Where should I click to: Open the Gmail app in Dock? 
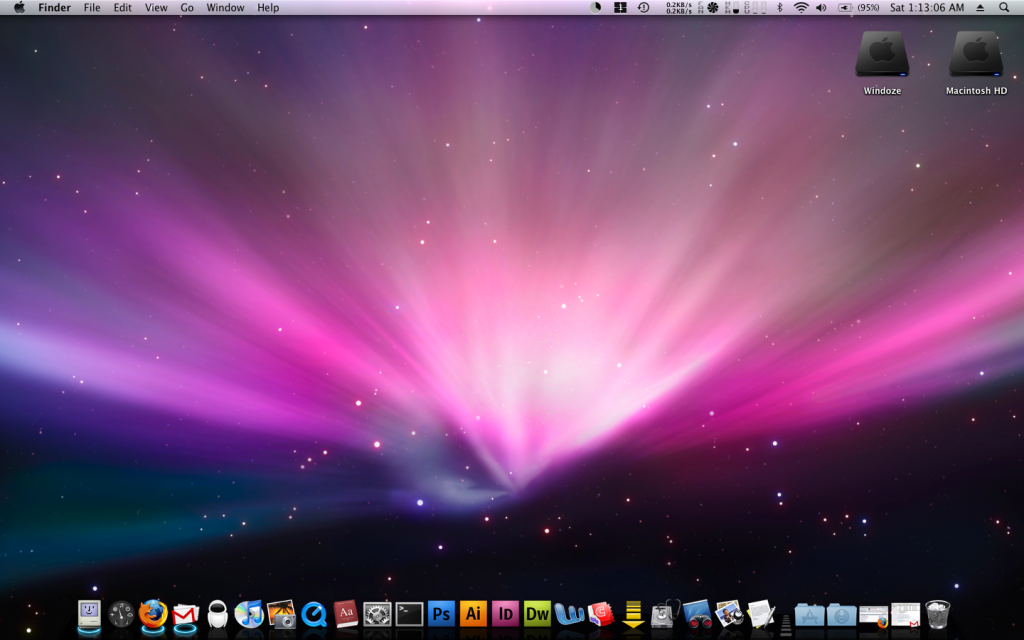(185, 615)
